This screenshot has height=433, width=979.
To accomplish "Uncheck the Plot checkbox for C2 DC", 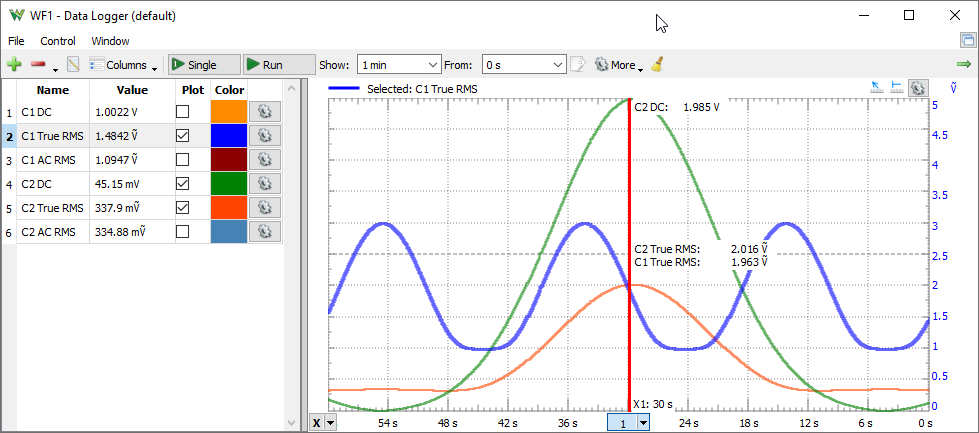I will pyautogui.click(x=182, y=183).
